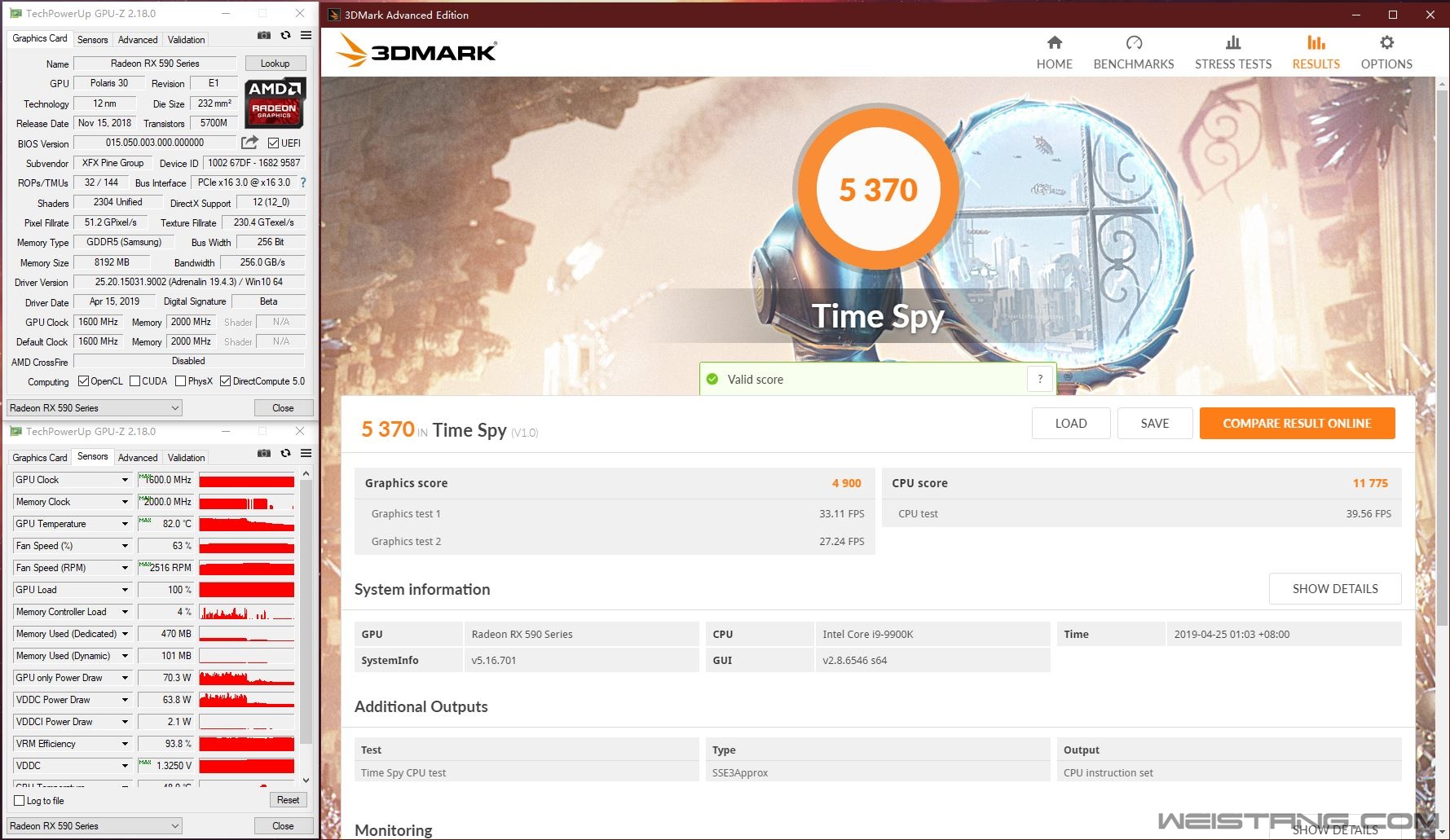Open the GPU Temperature sensor dropdown
Viewport: 1450px width, 840px height.
point(125,524)
